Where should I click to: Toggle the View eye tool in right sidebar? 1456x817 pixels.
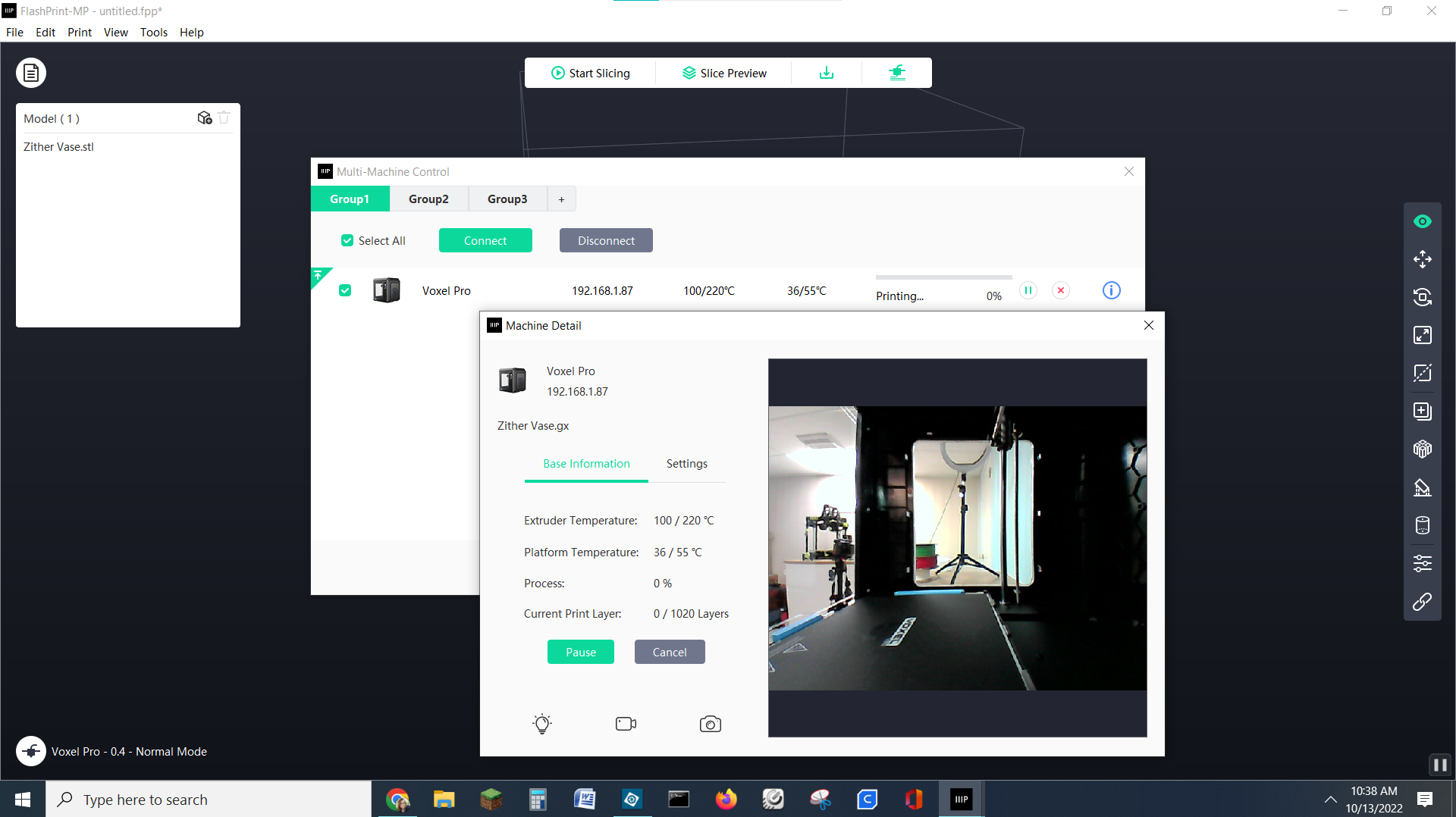pyautogui.click(x=1423, y=221)
